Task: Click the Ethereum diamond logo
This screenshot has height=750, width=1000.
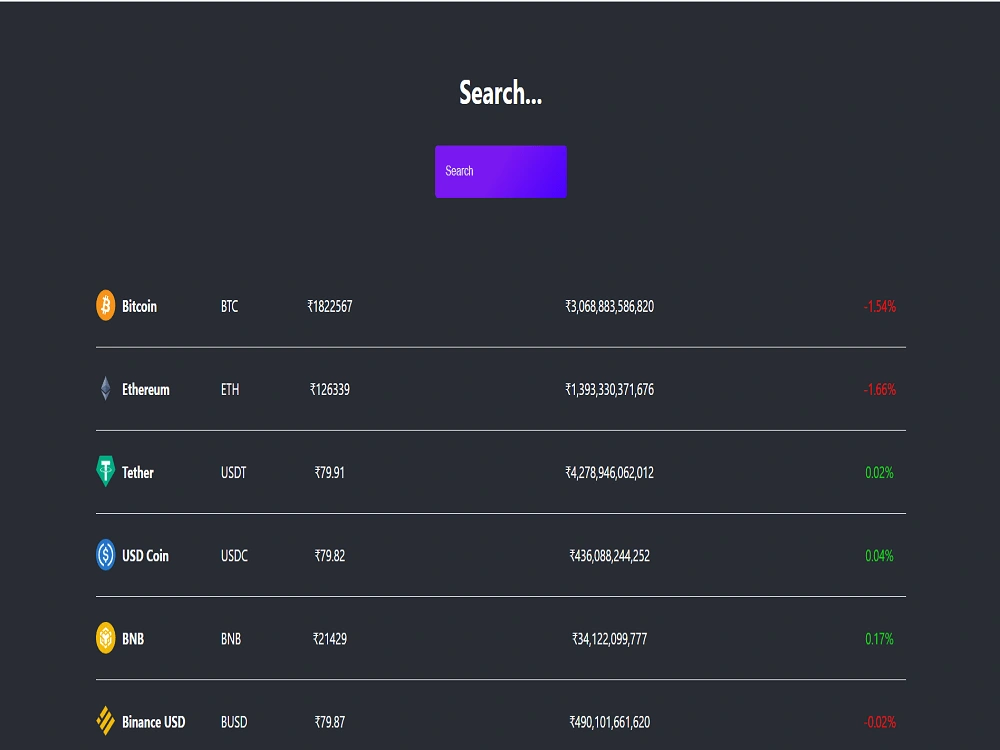Action: pyautogui.click(x=105, y=388)
